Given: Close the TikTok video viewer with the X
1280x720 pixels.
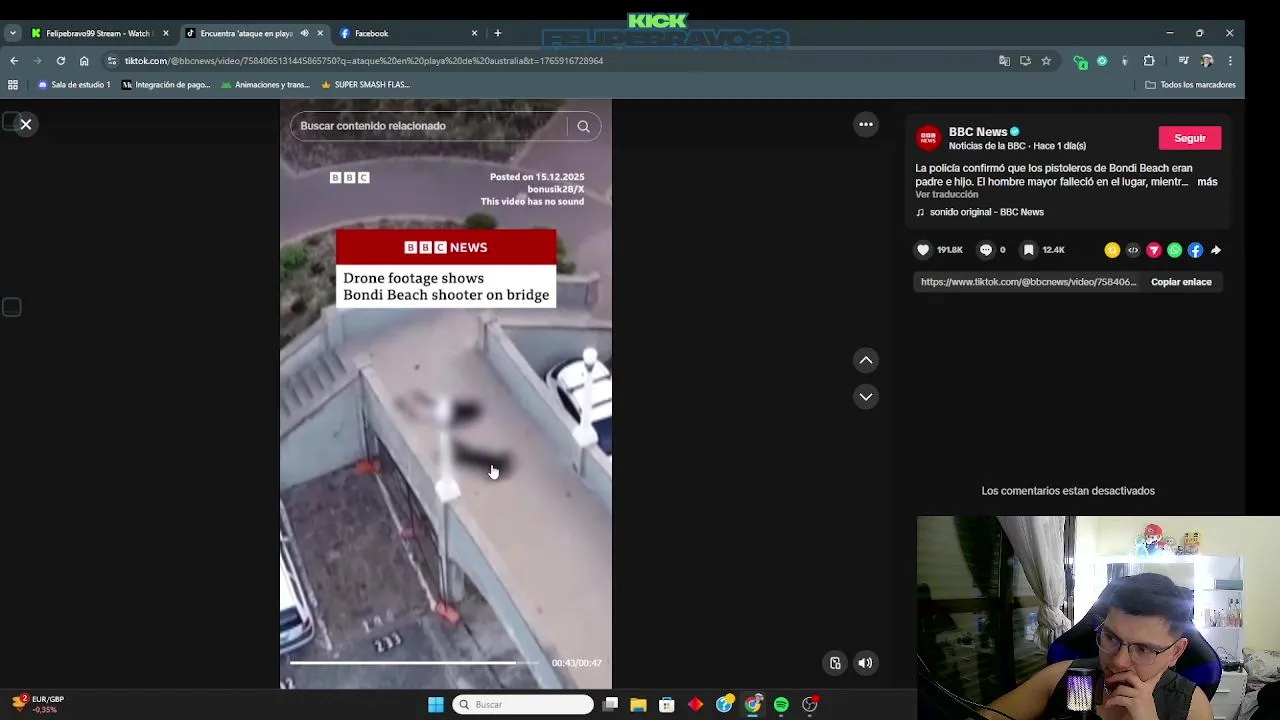Looking at the screenshot, I should pos(26,124).
